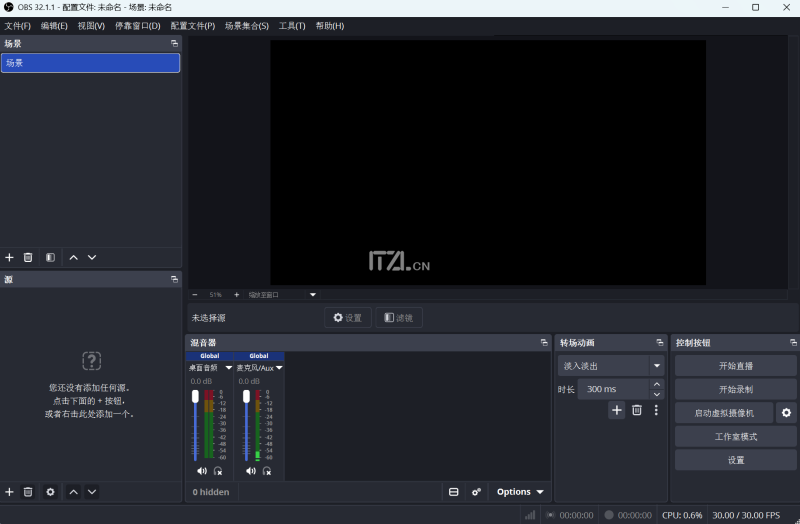Open the 帮助(H) menu
Screen dimensions: 800x524
point(330,26)
